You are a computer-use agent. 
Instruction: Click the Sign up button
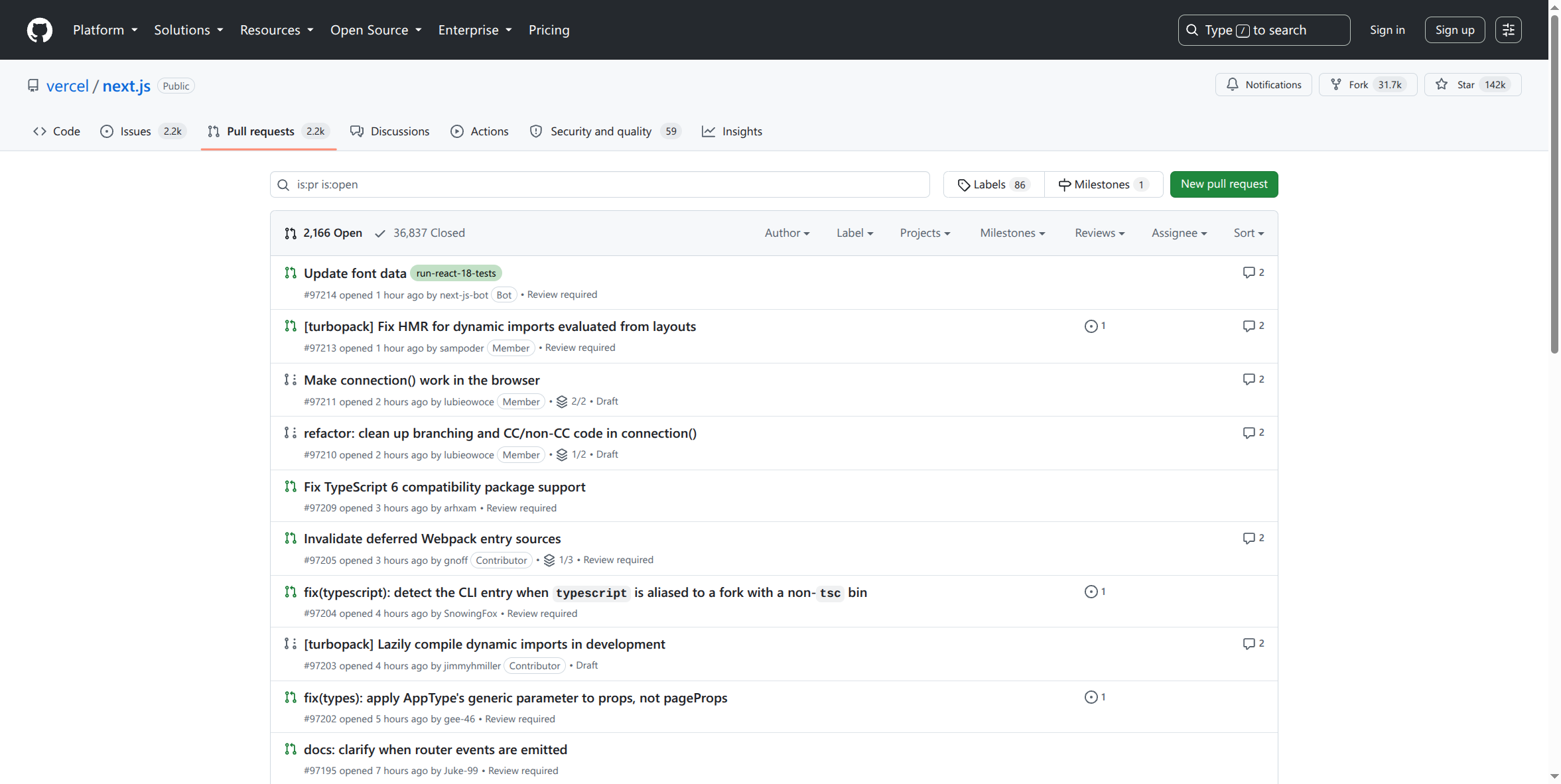(1455, 30)
